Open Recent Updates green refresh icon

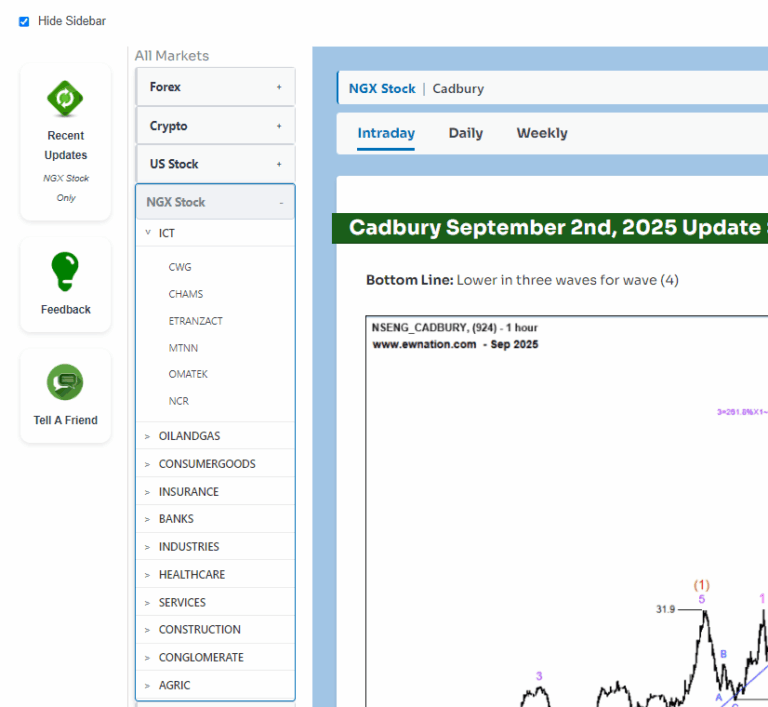click(65, 98)
